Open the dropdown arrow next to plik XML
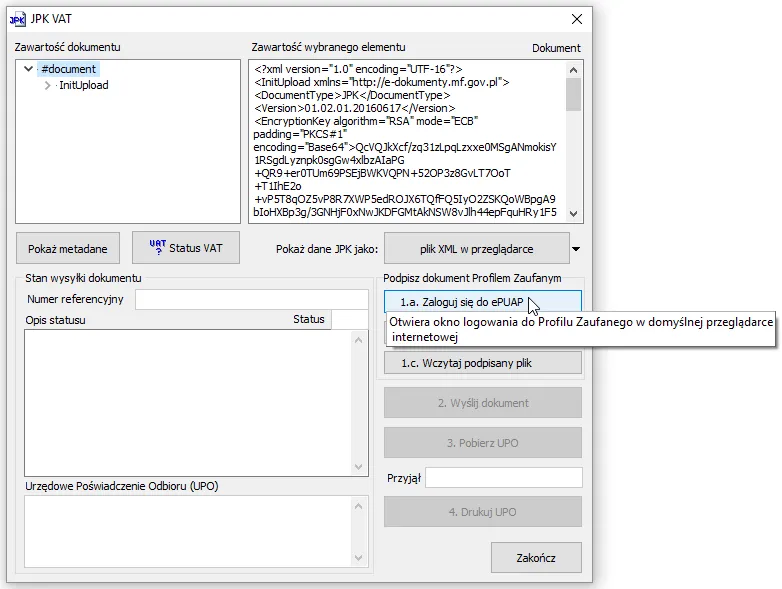The height and width of the screenshot is (589, 782). 576,249
